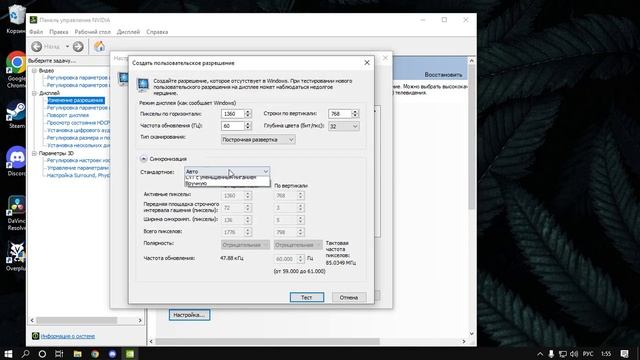
Task: Close the Создать пользовательское разрешение dialog
Action: pyautogui.click(x=367, y=63)
